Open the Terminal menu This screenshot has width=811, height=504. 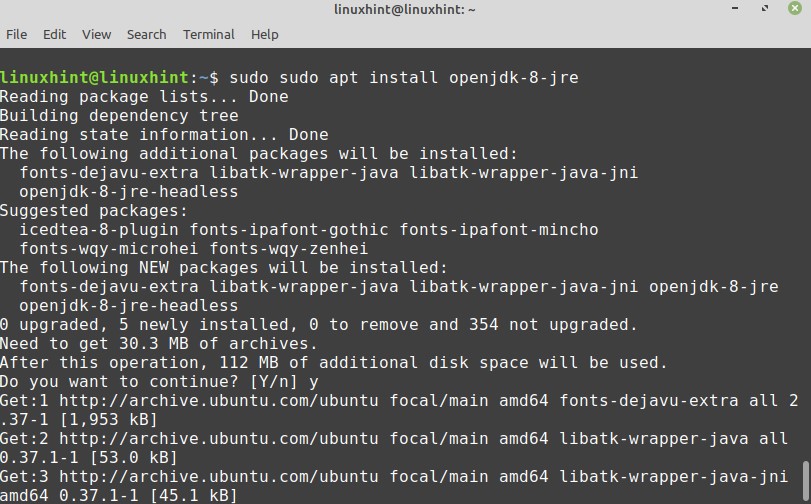point(208,35)
